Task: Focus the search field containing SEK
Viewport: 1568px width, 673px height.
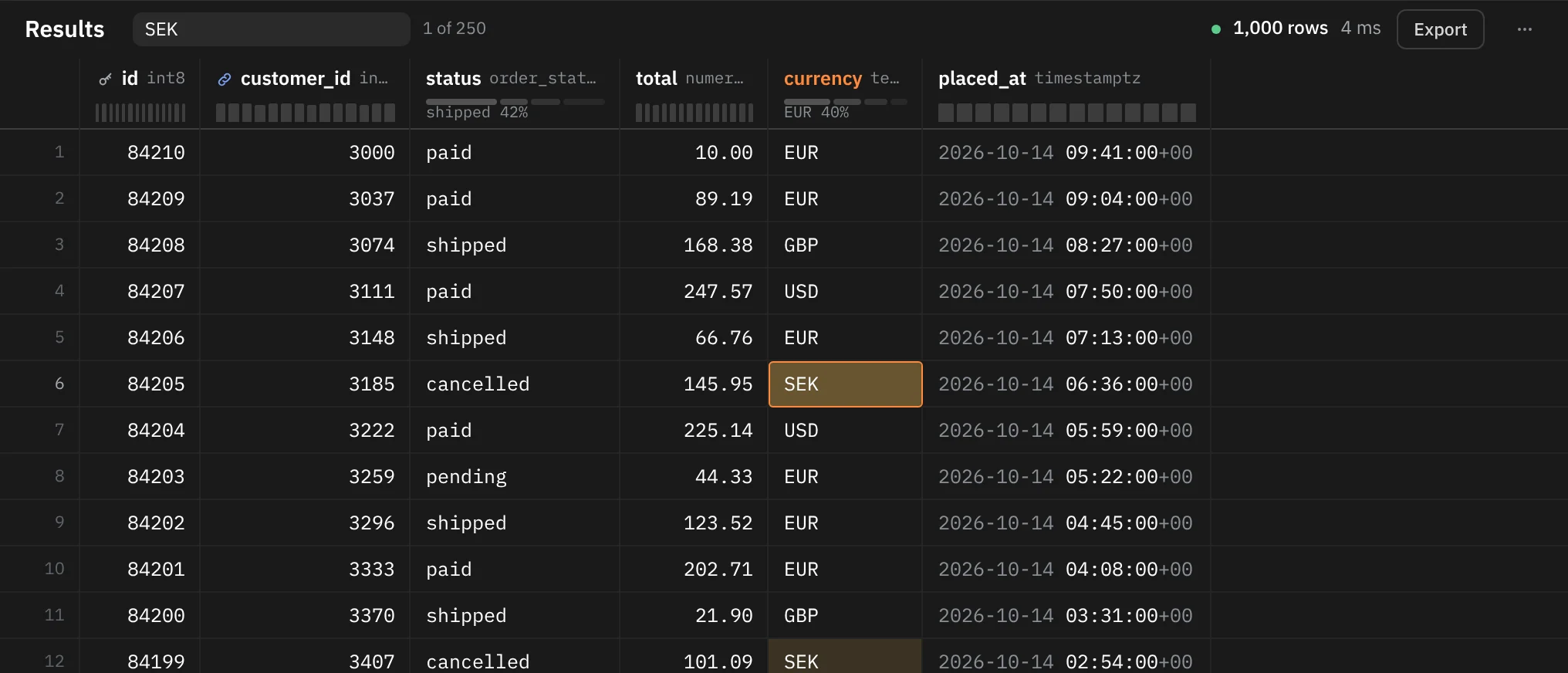Action: click(272, 29)
